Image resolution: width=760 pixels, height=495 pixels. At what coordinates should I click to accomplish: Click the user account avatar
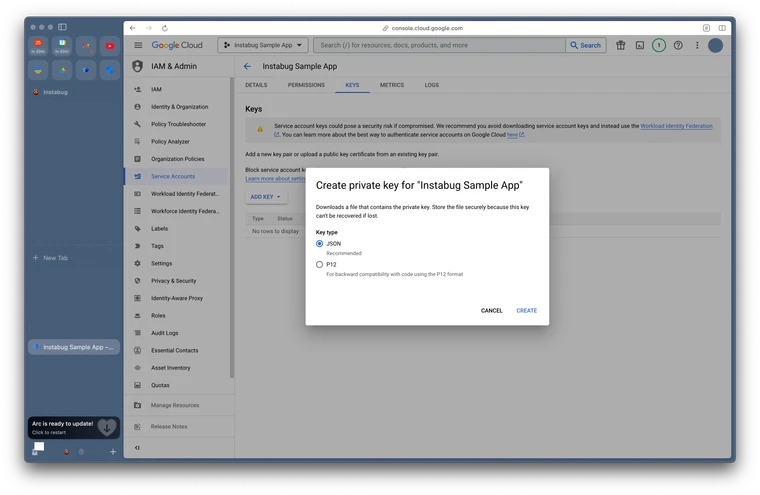716,45
